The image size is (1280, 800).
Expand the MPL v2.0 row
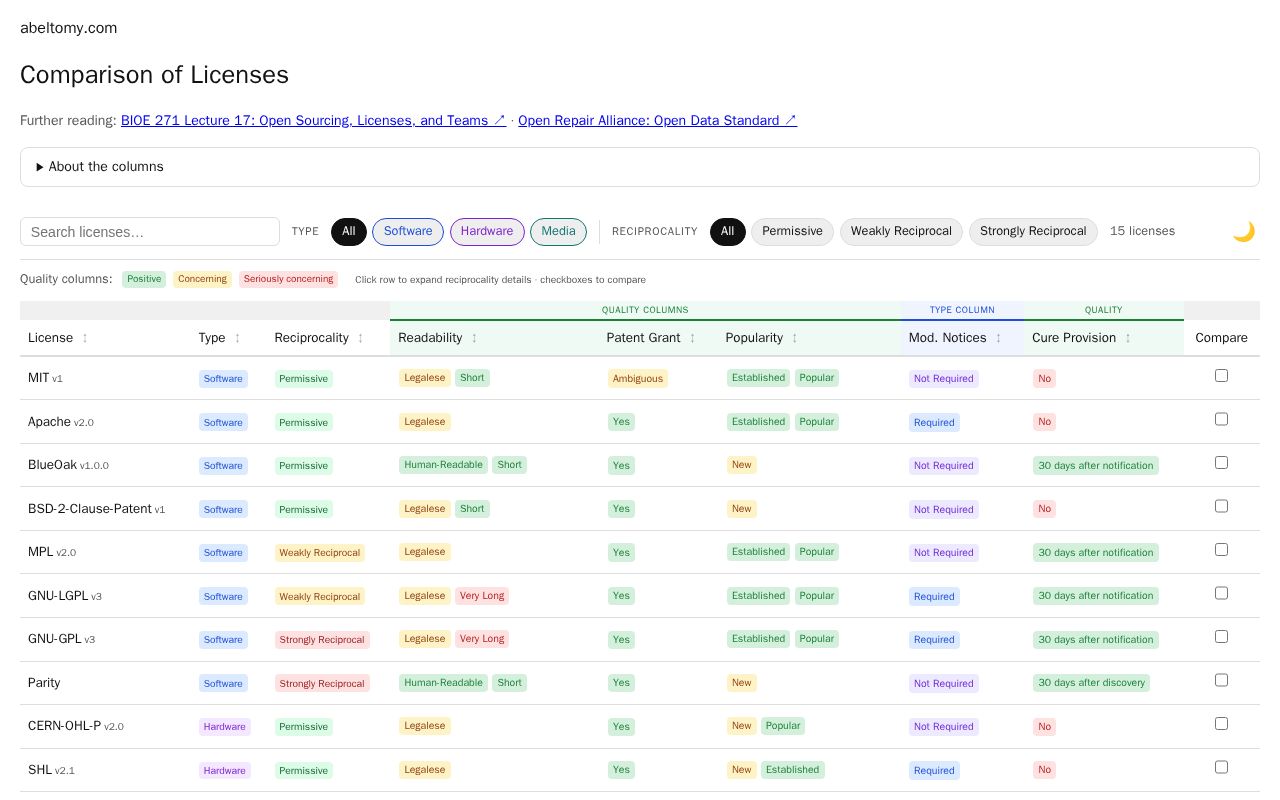[x=640, y=552]
